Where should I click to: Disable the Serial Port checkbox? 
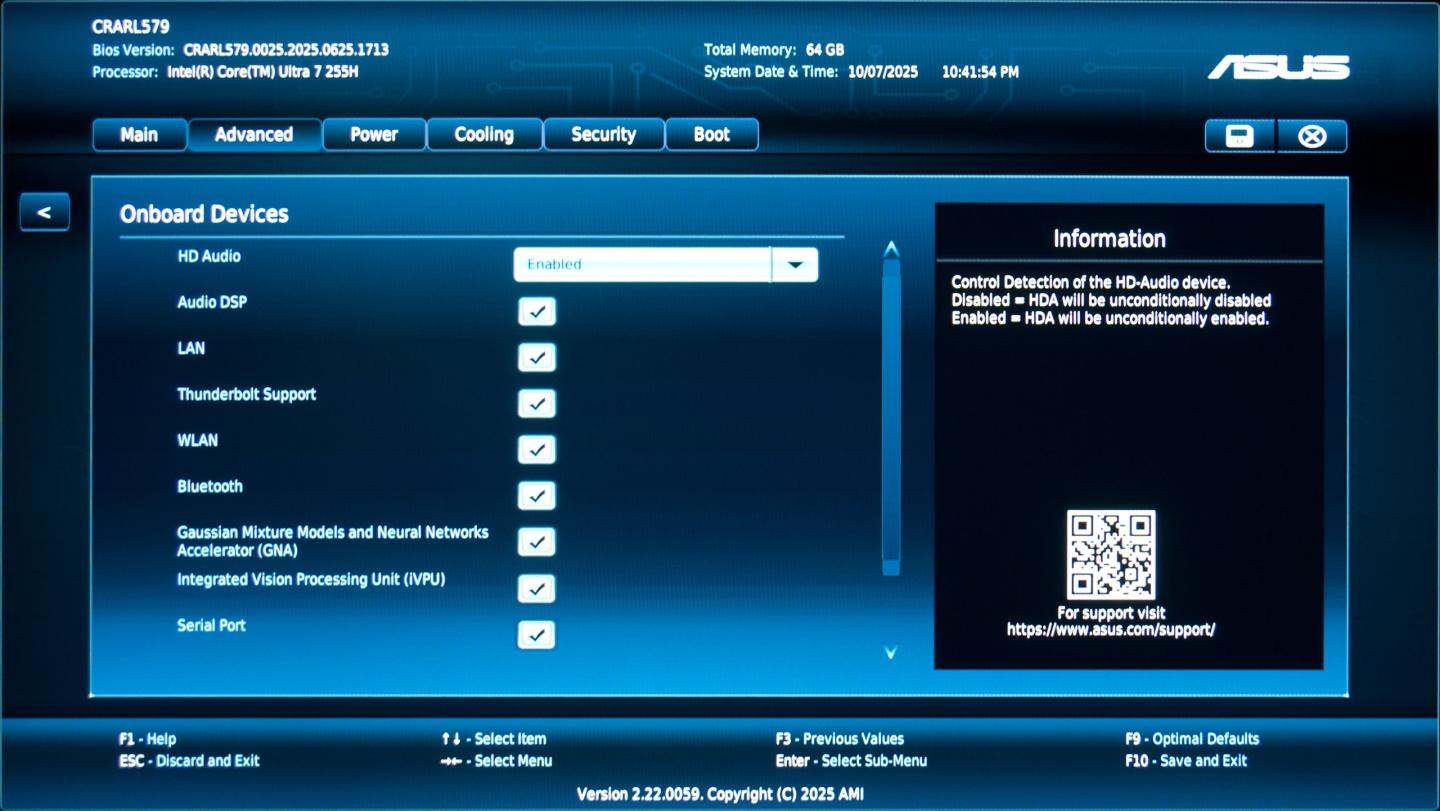click(x=537, y=634)
